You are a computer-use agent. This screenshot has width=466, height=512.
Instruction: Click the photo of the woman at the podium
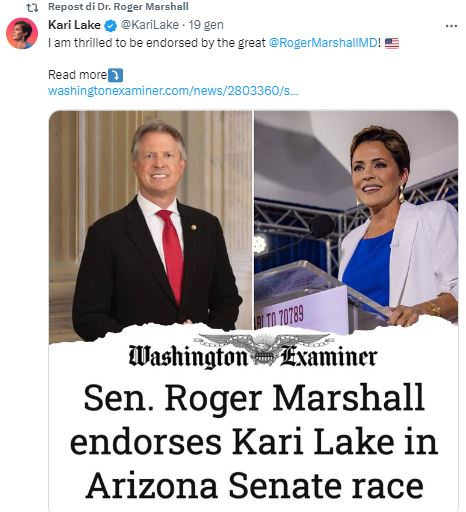(356, 222)
